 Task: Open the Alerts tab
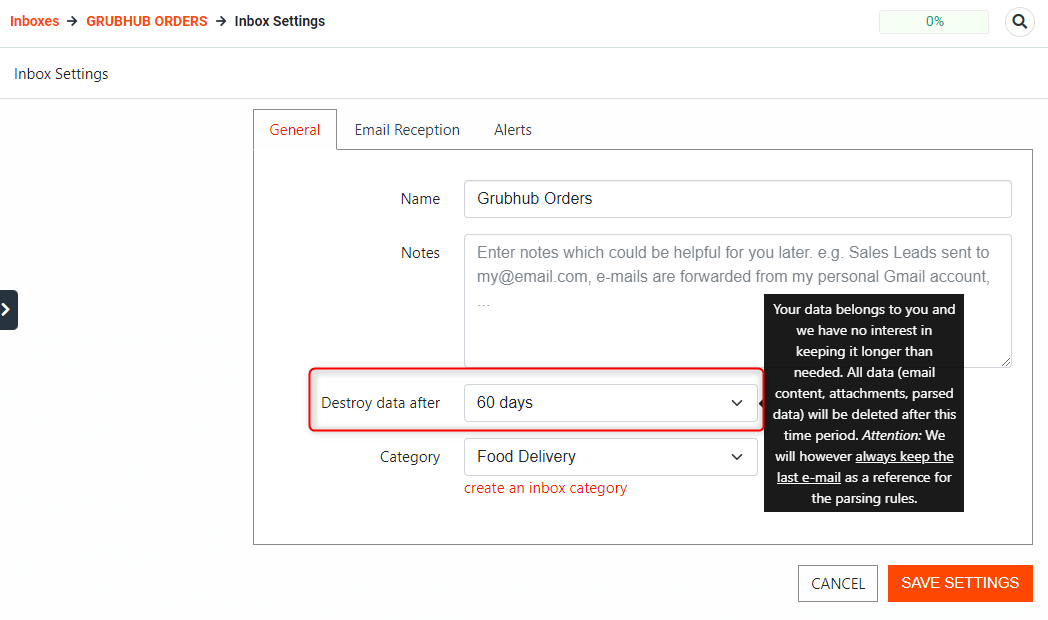coord(513,130)
